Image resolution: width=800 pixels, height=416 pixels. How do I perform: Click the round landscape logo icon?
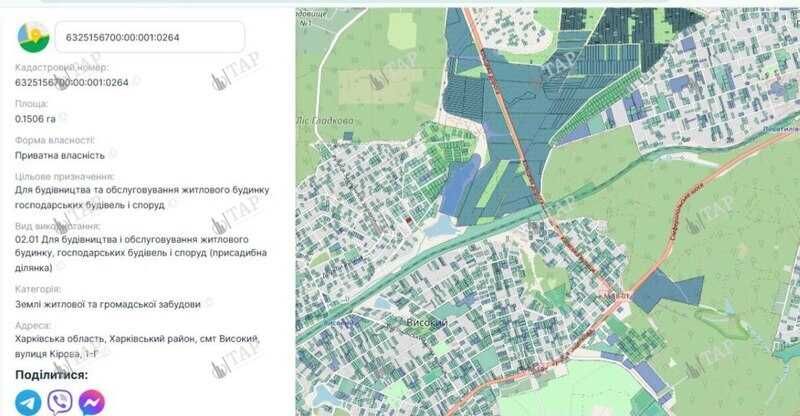pos(33,37)
